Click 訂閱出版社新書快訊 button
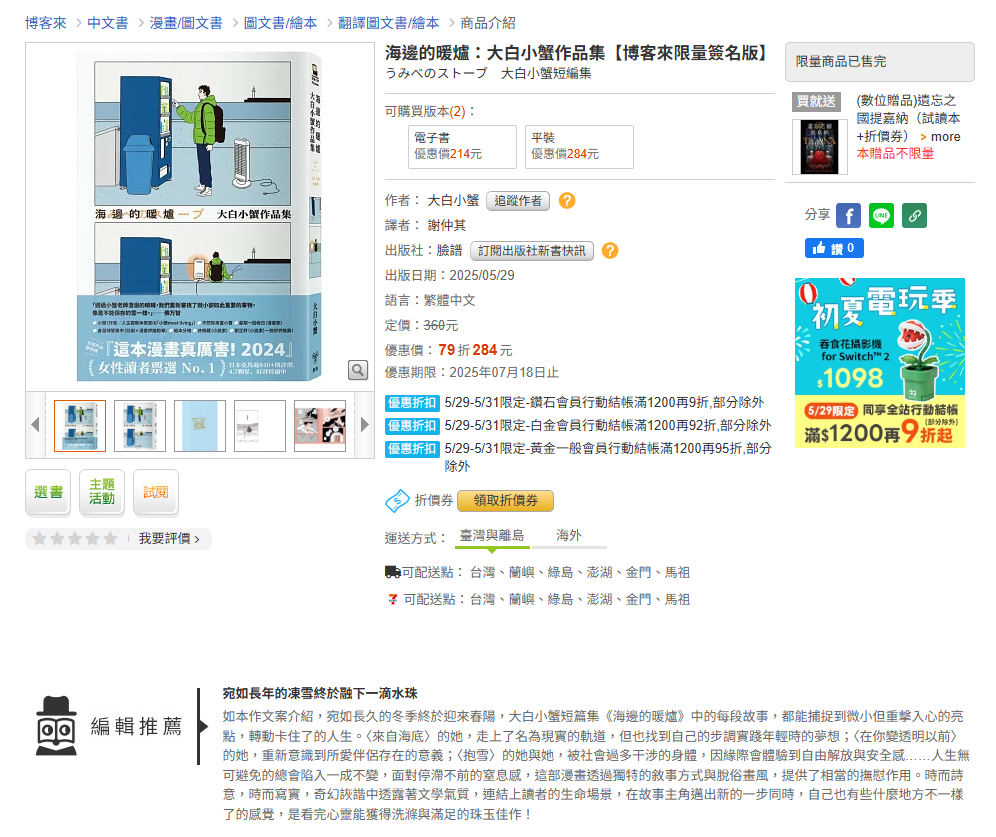996x837 pixels. [x=532, y=251]
